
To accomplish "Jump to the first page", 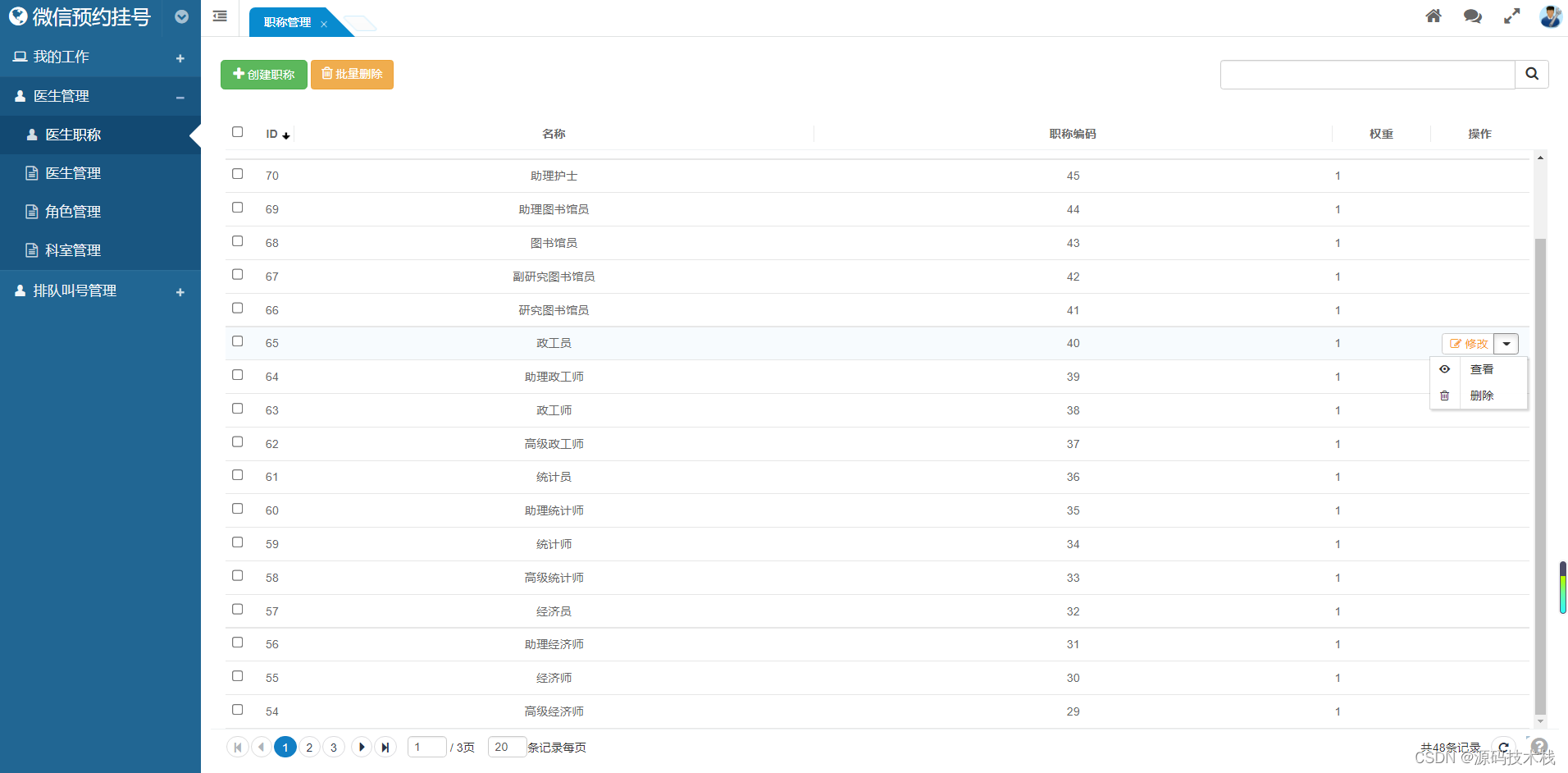I will click(238, 747).
